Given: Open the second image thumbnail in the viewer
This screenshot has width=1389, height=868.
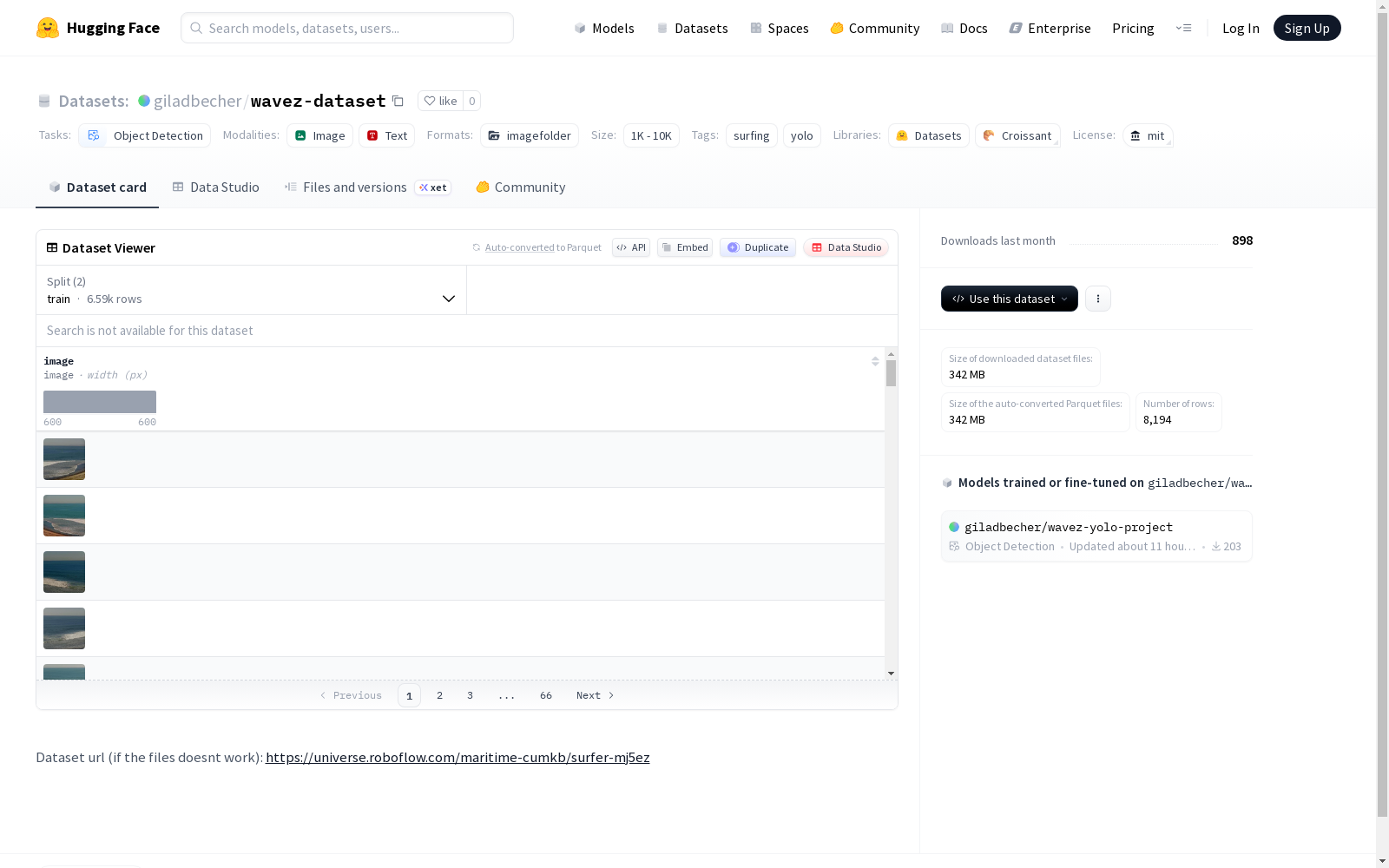Looking at the screenshot, I should click(64, 516).
